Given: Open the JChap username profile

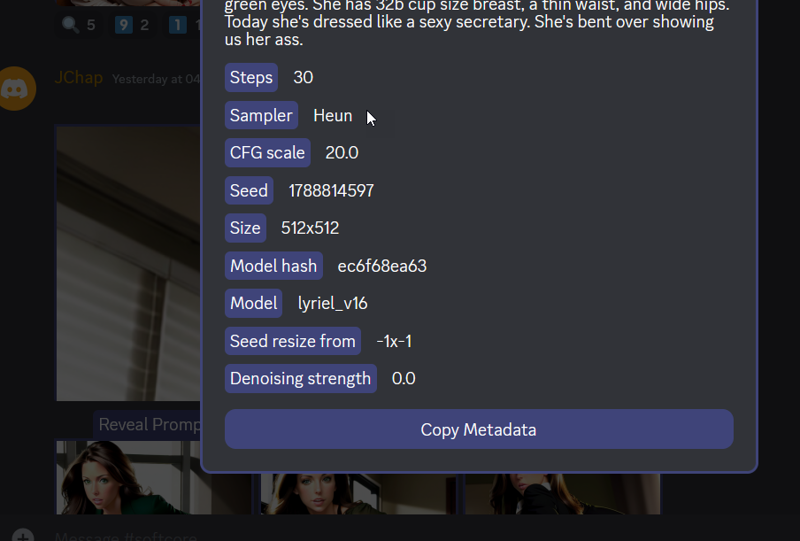Looking at the screenshot, I should click(x=79, y=78).
